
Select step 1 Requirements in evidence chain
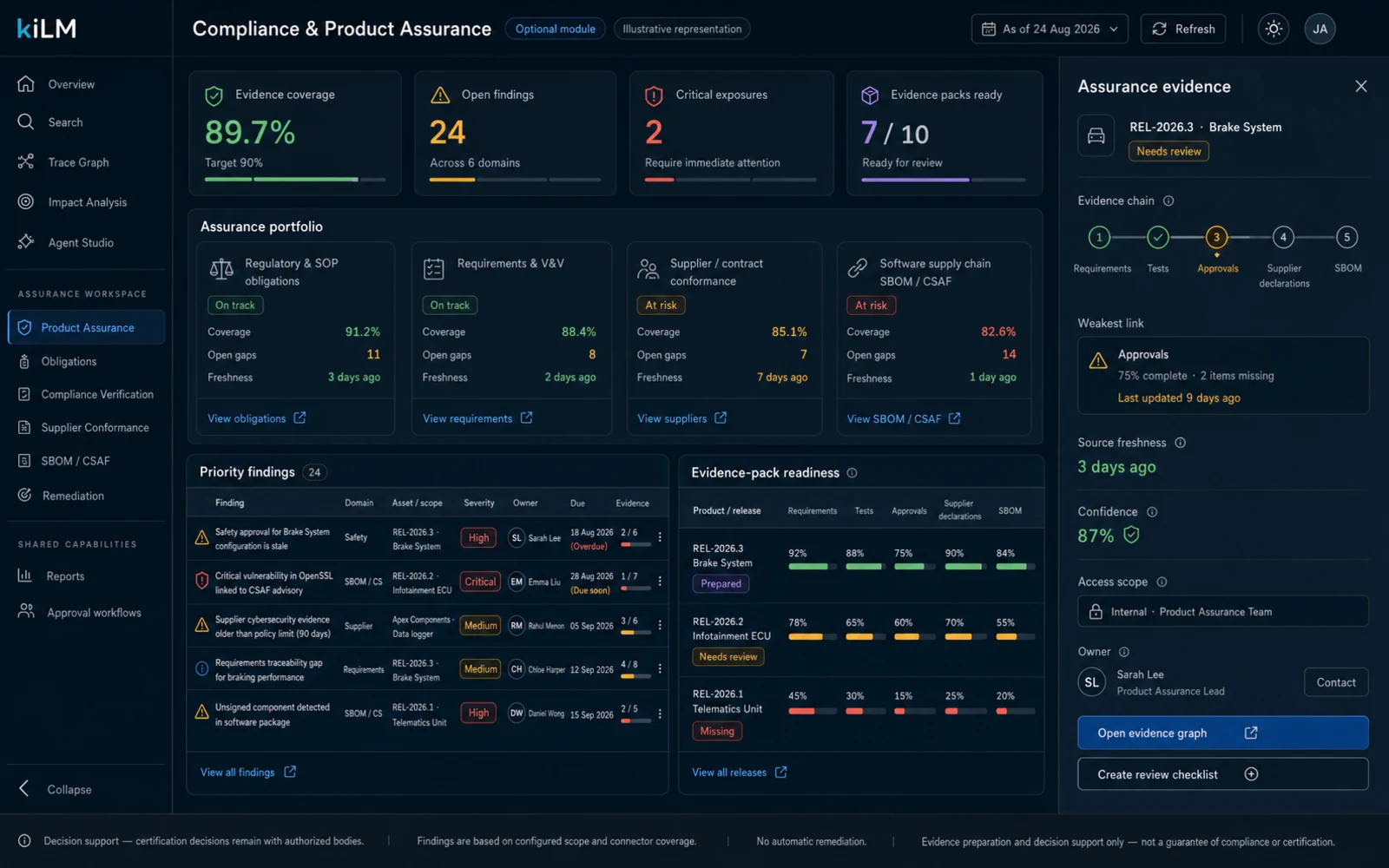click(x=1100, y=237)
